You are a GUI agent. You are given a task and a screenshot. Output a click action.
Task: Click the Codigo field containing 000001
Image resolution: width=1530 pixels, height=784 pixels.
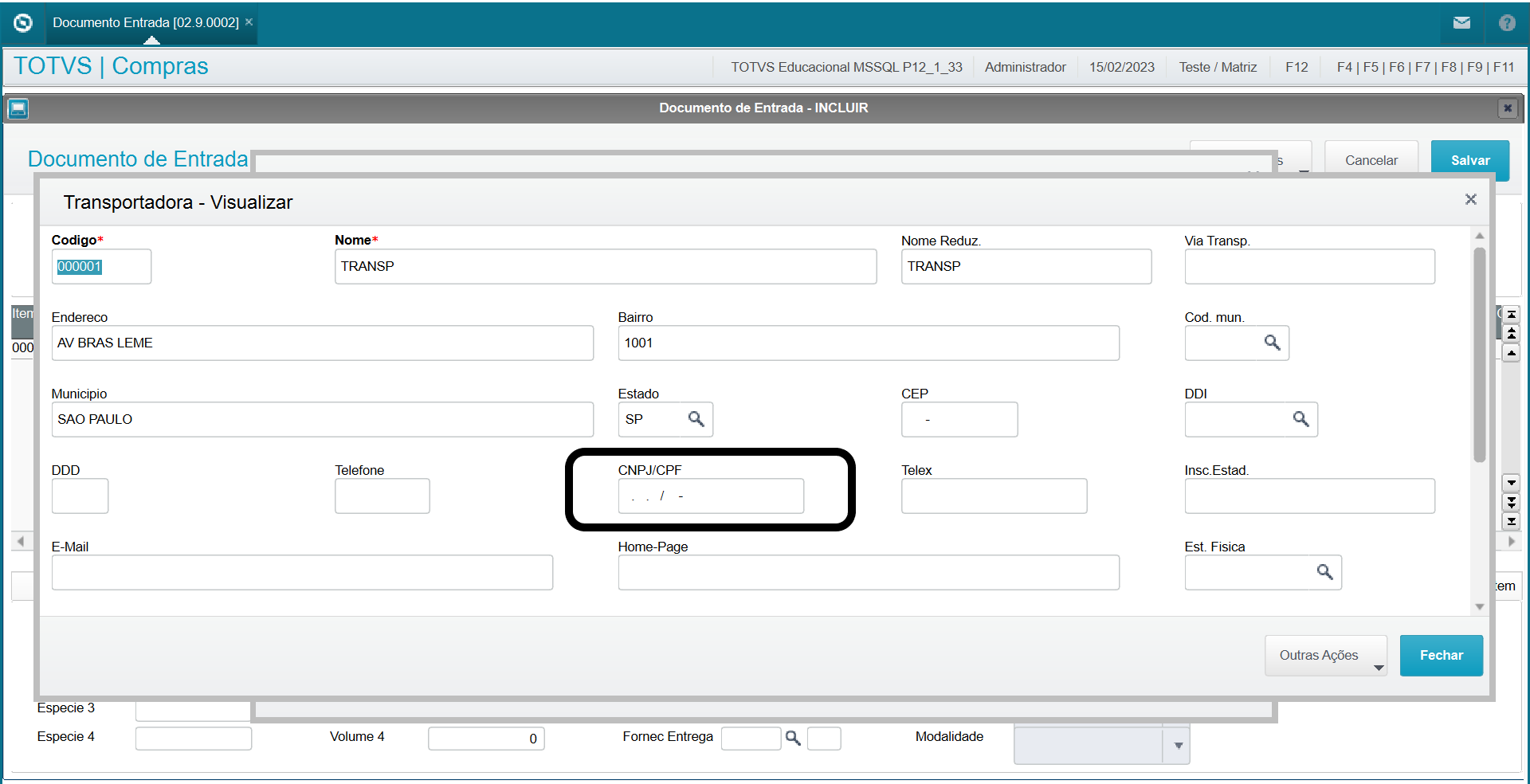pos(101,266)
